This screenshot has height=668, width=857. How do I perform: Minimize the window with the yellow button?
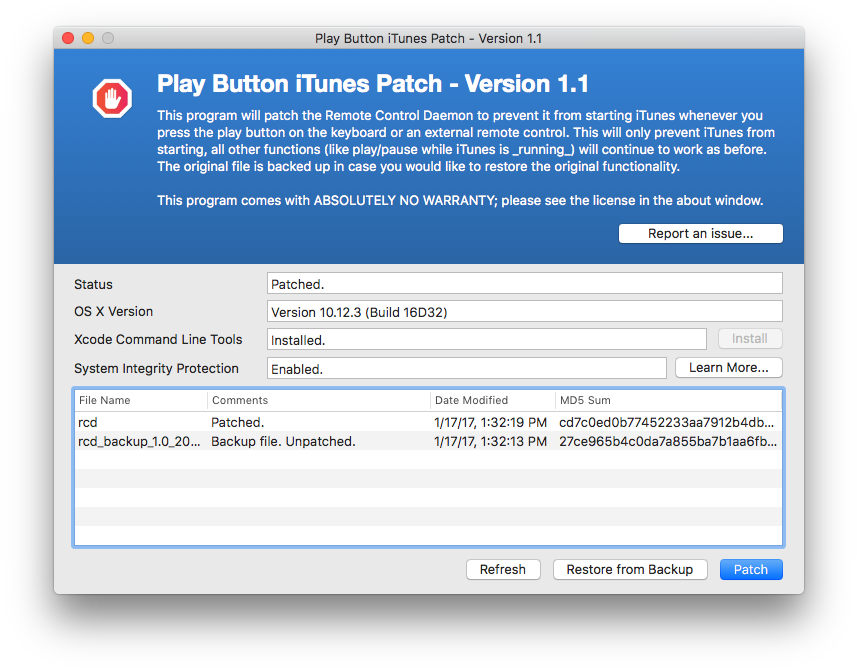[x=88, y=38]
